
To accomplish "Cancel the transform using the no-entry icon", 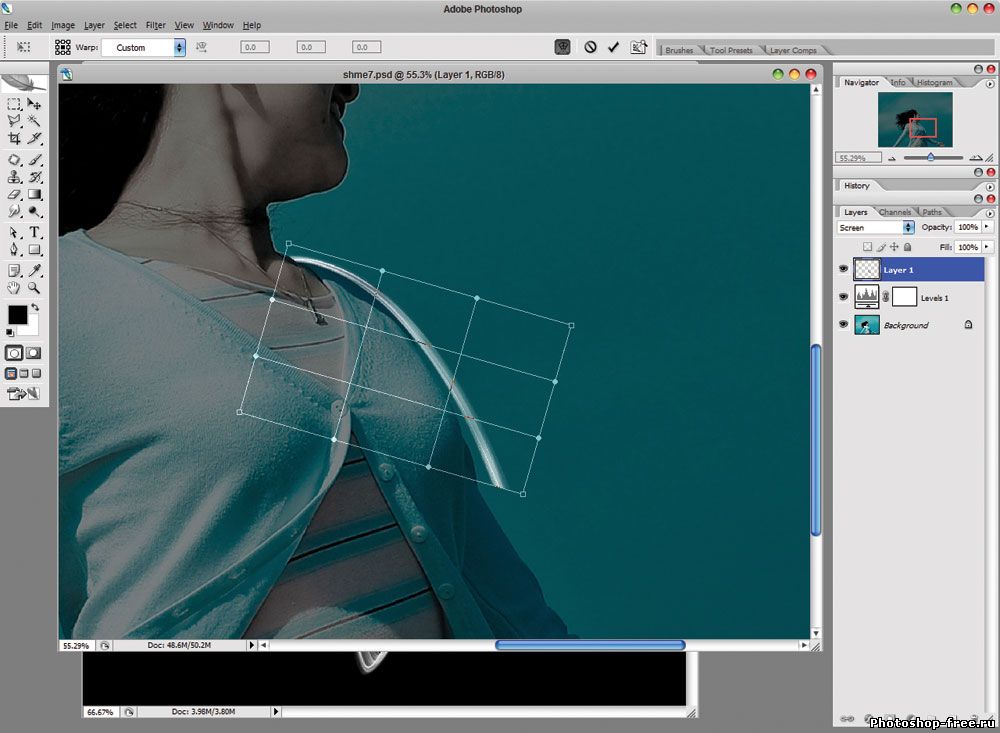I will click(x=590, y=47).
